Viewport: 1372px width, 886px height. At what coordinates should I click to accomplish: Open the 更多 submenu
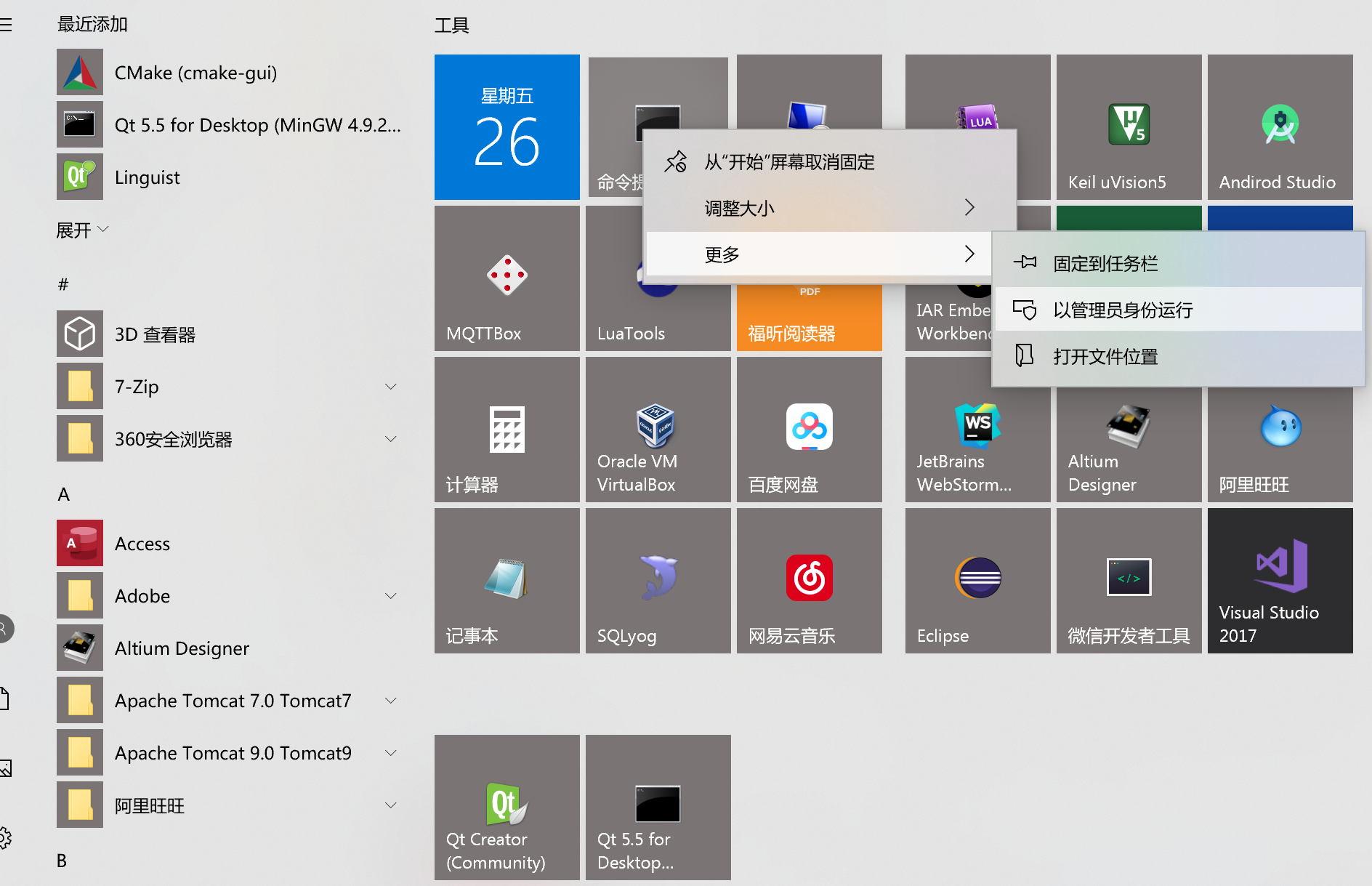[x=819, y=254]
